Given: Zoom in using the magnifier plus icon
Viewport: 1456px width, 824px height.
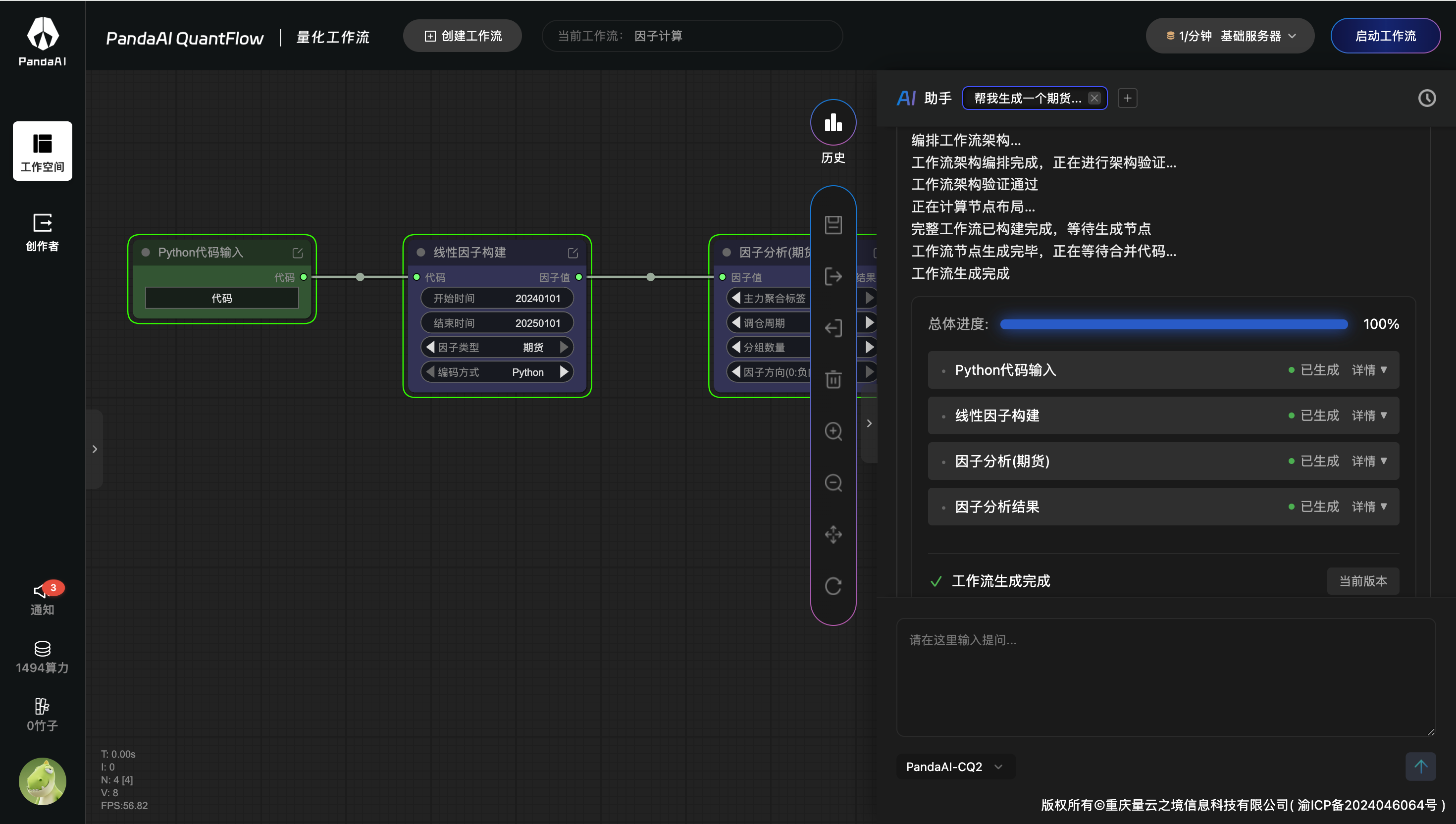Looking at the screenshot, I should tap(833, 431).
